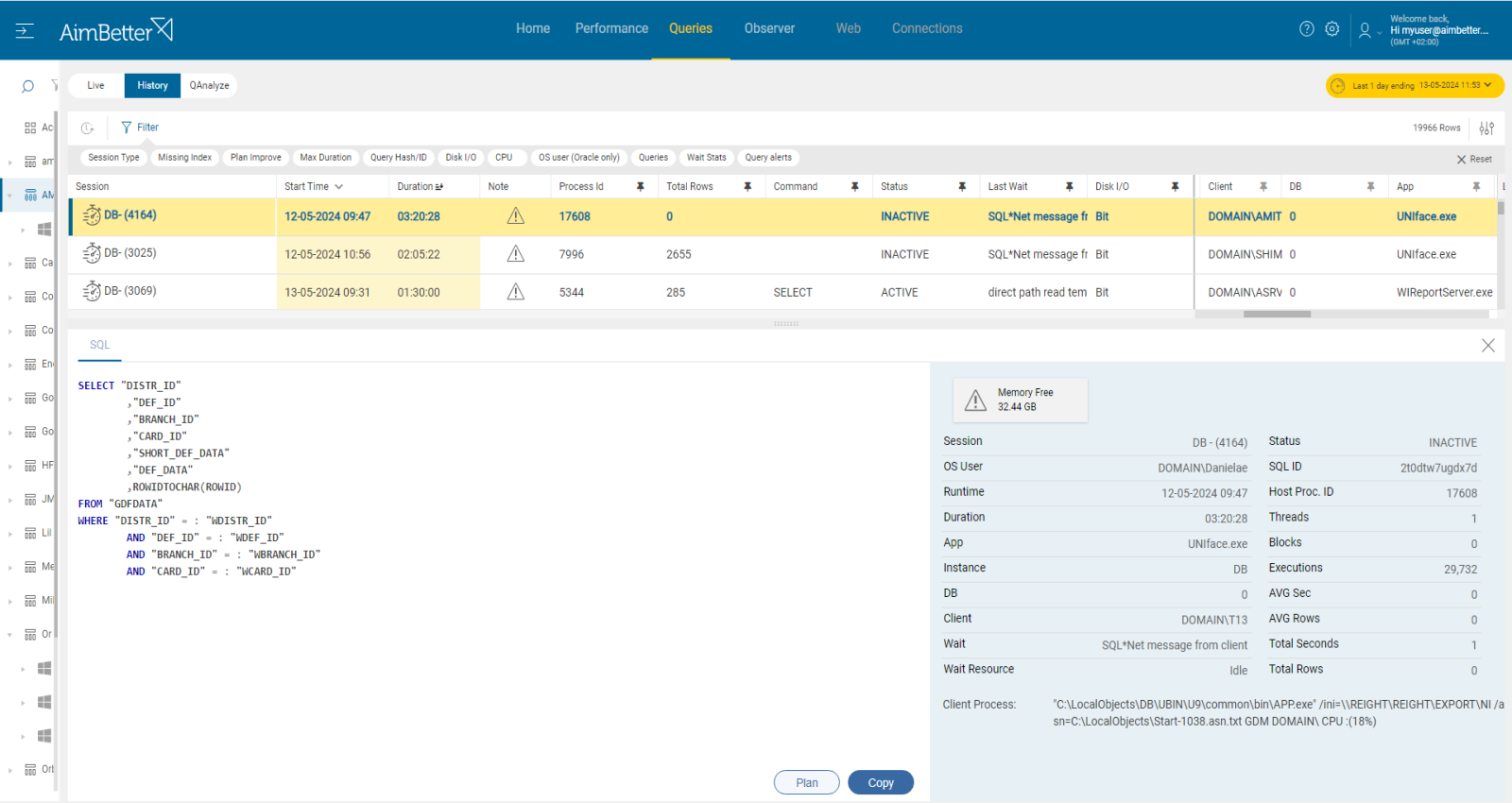1512x803 pixels.
Task: Toggle the Session Type filter chip
Action: point(113,158)
